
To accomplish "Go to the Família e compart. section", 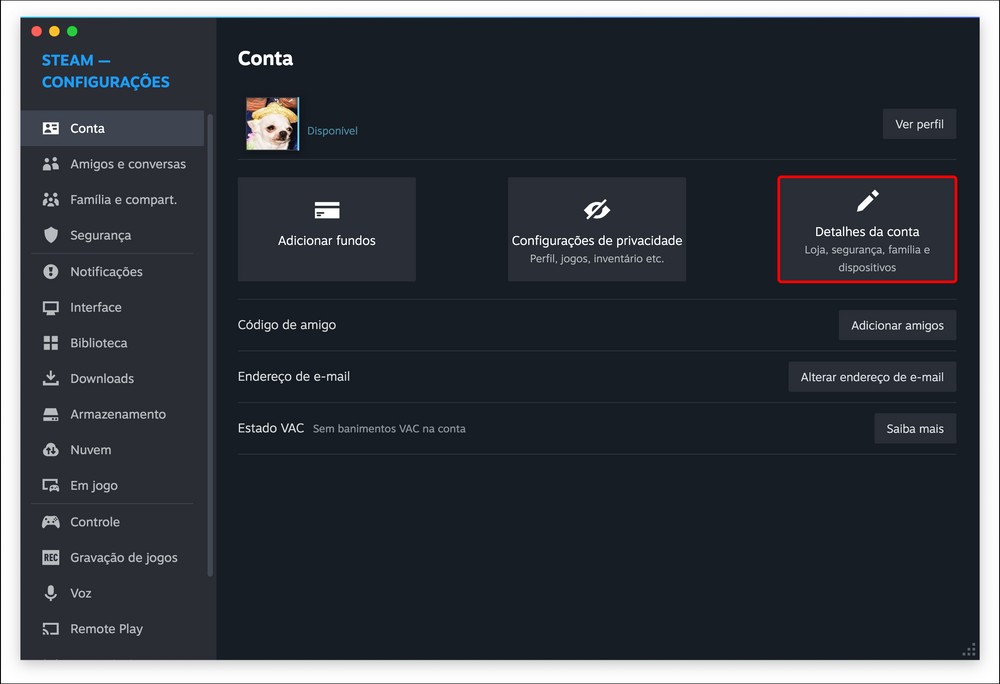I will pyautogui.click(x=123, y=200).
